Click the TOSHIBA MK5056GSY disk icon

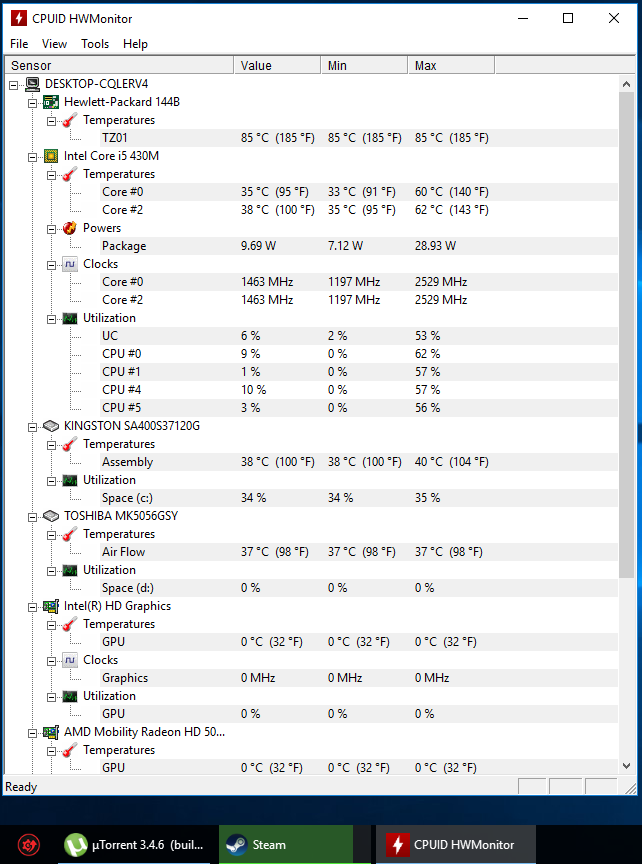(x=51, y=516)
